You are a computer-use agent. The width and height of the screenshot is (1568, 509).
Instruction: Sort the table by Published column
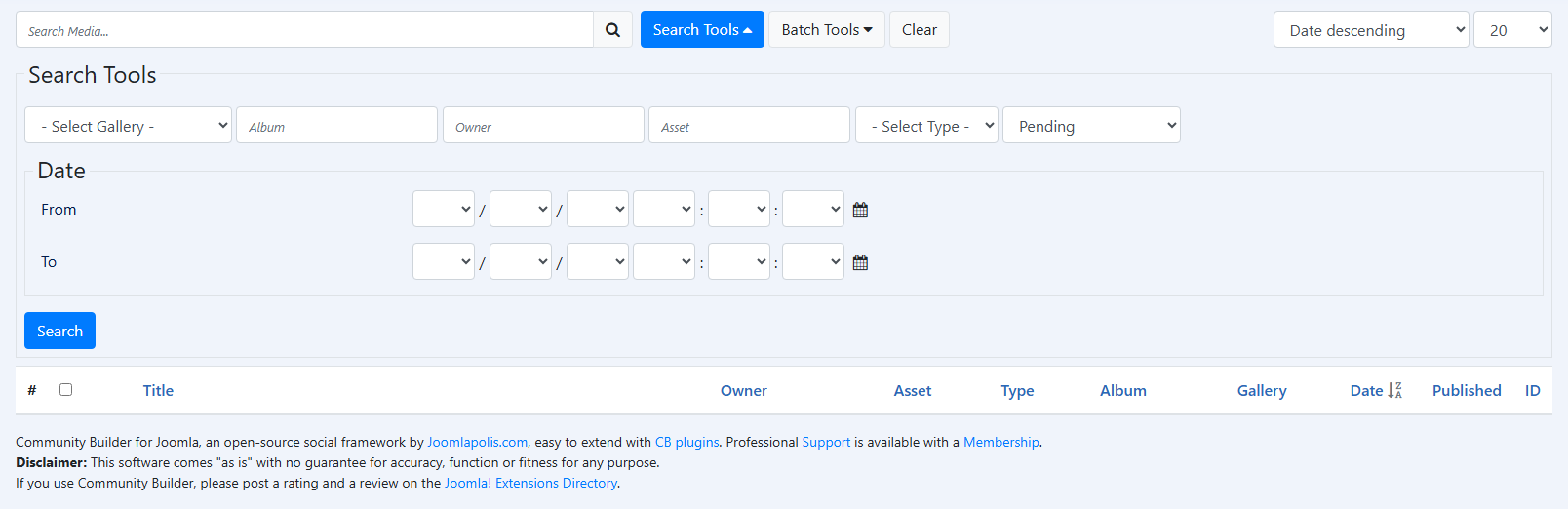point(1466,390)
